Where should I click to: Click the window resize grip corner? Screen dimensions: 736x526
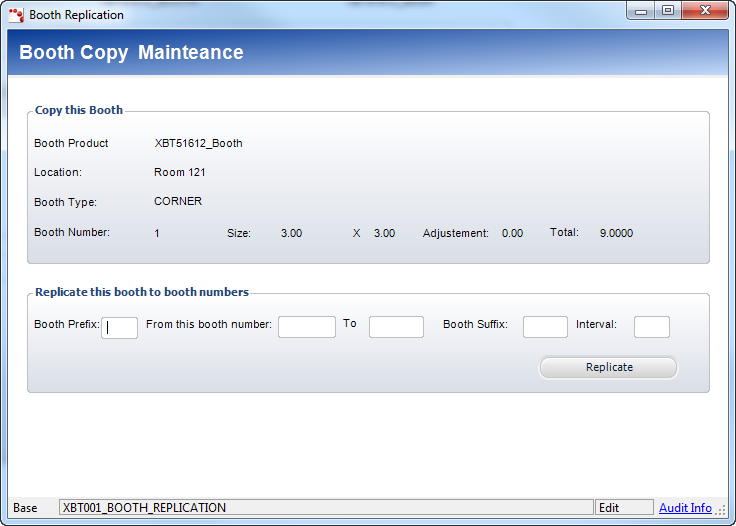722,511
